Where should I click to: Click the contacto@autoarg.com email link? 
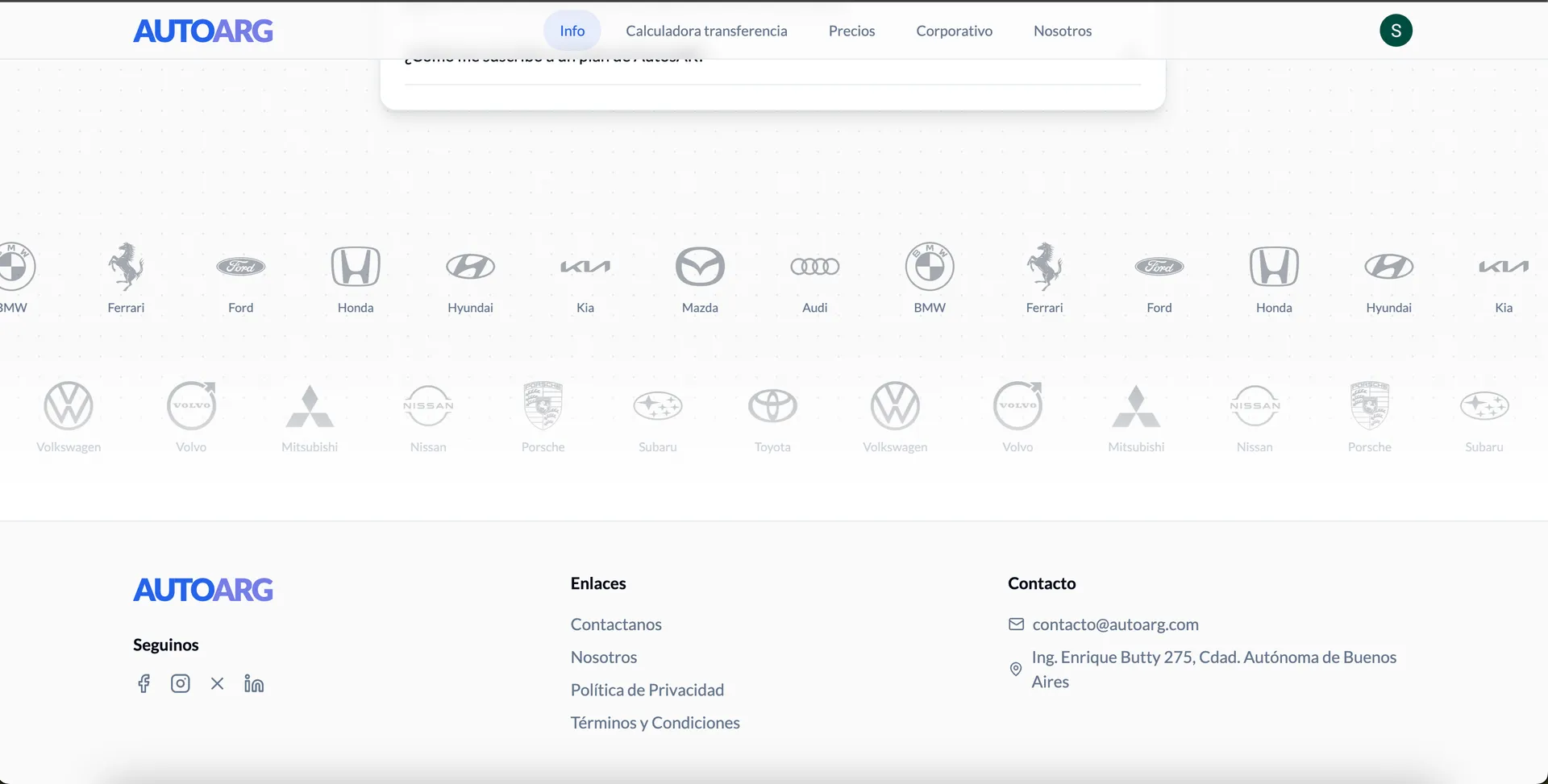[1116, 624]
